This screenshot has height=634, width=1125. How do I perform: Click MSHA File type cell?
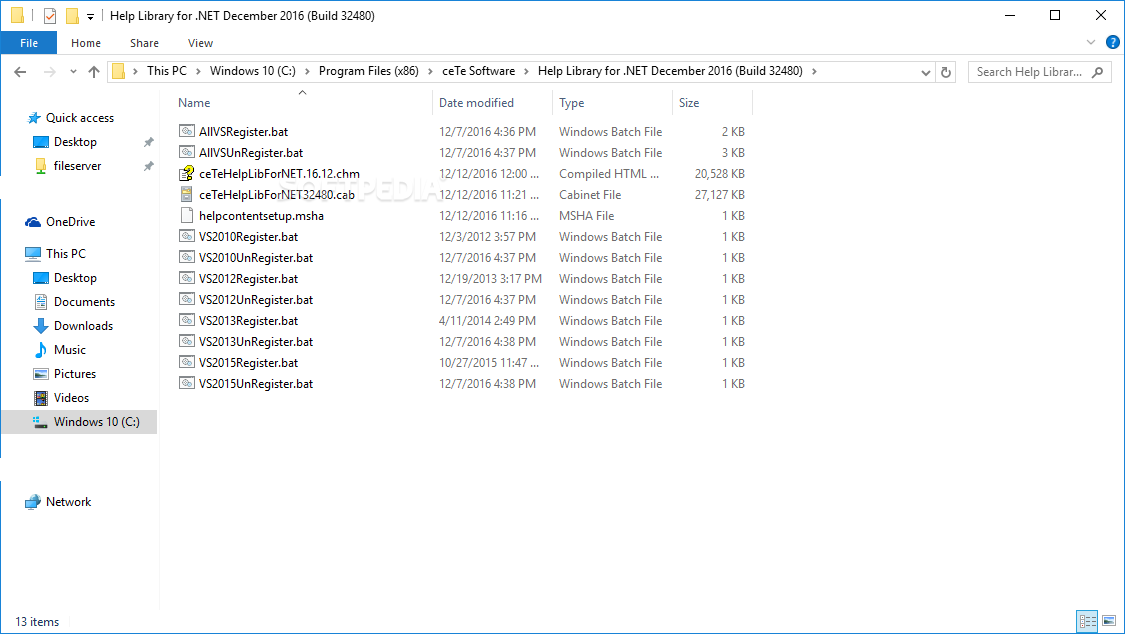click(x=586, y=215)
